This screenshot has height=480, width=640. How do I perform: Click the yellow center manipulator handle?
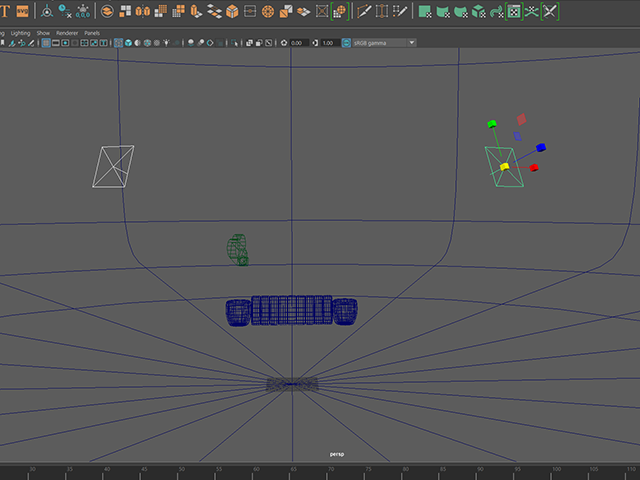[x=505, y=167]
